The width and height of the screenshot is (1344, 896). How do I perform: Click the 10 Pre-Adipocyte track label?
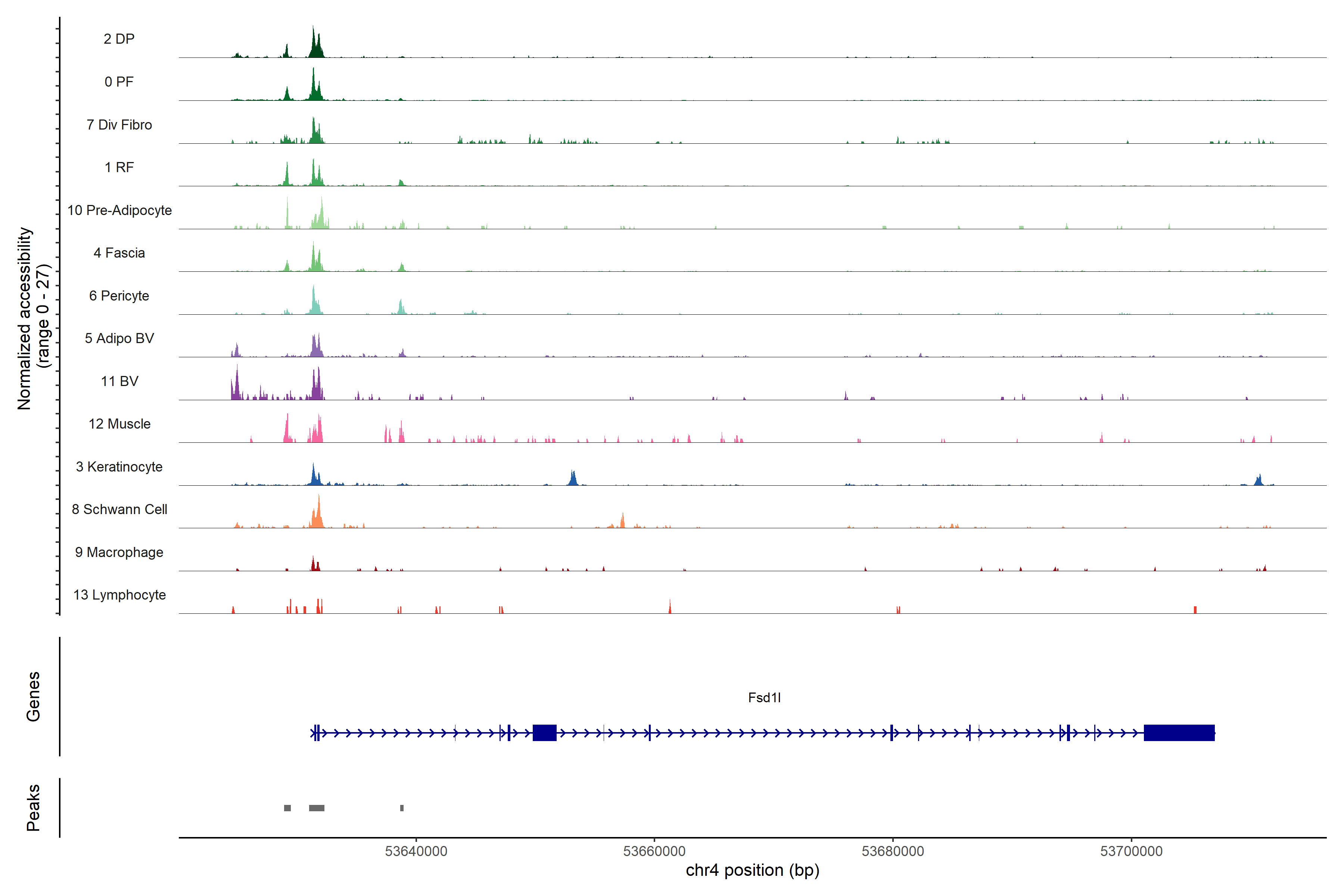119,210
